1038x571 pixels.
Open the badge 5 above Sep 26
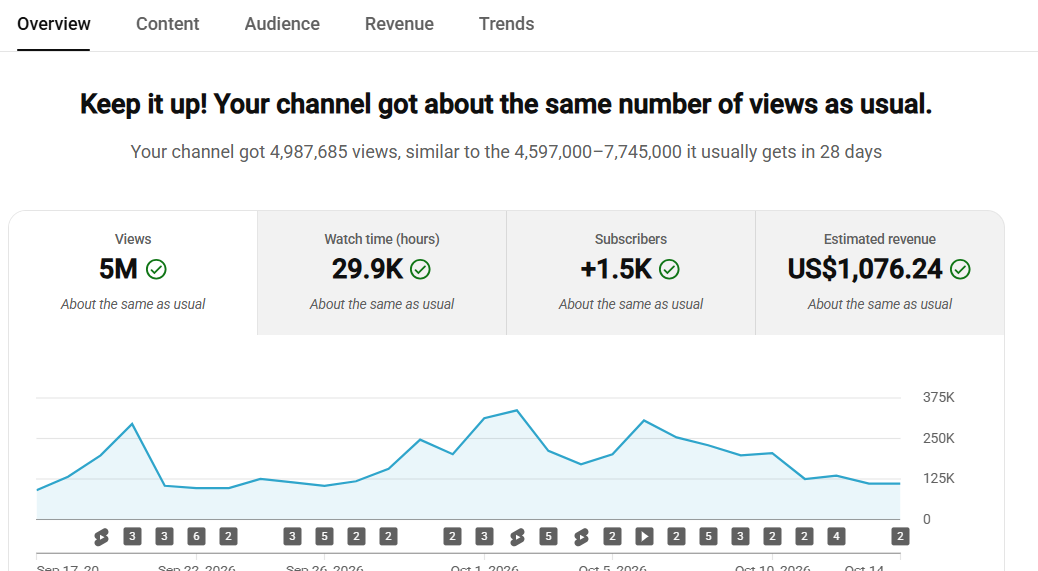(x=324, y=537)
